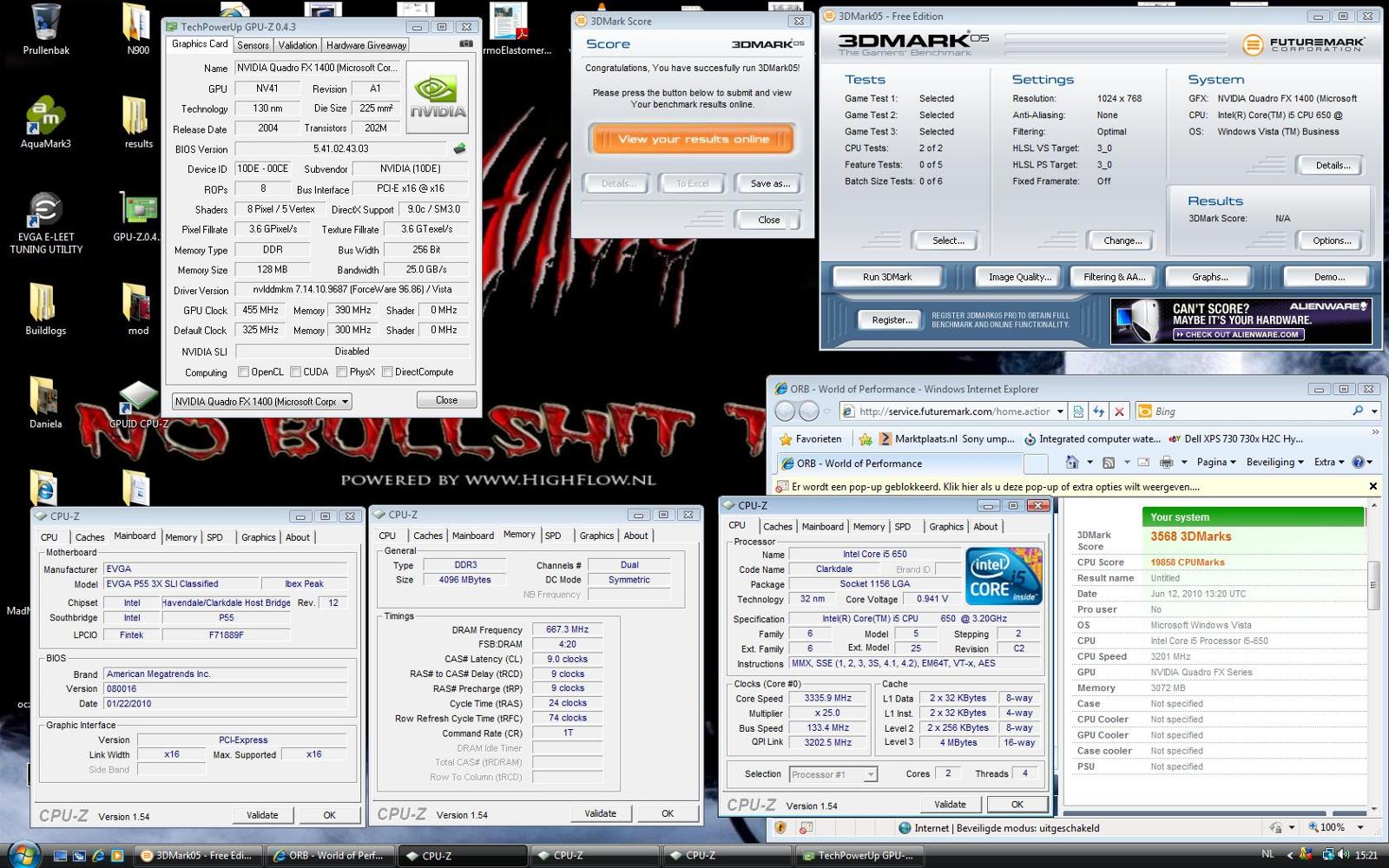Select the mod folder on desktop

pyautogui.click(x=137, y=310)
